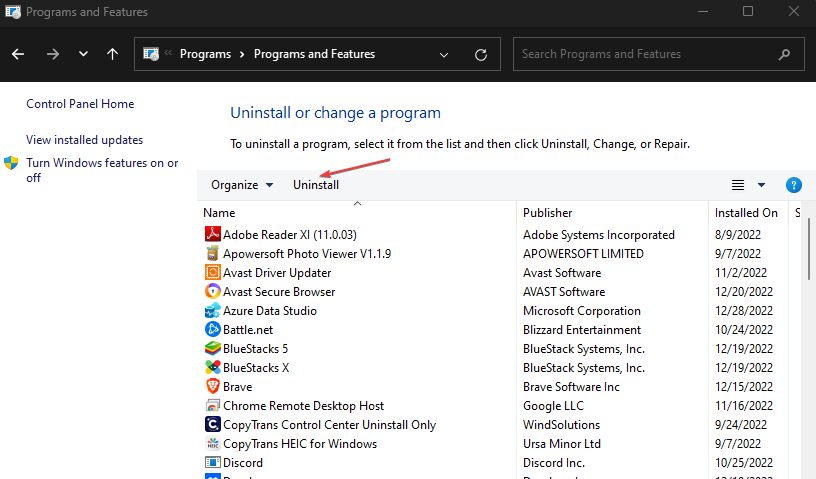Viewport: 816px width, 479px height.
Task: Select Apowersoft Photo Viewer V1.1.9 name
Action: 307,254
